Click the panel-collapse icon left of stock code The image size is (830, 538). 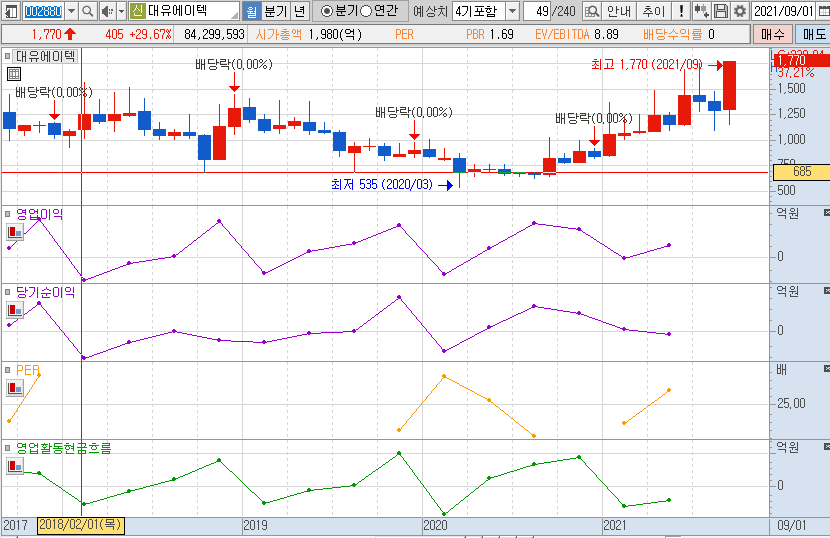(x=11, y=11)
